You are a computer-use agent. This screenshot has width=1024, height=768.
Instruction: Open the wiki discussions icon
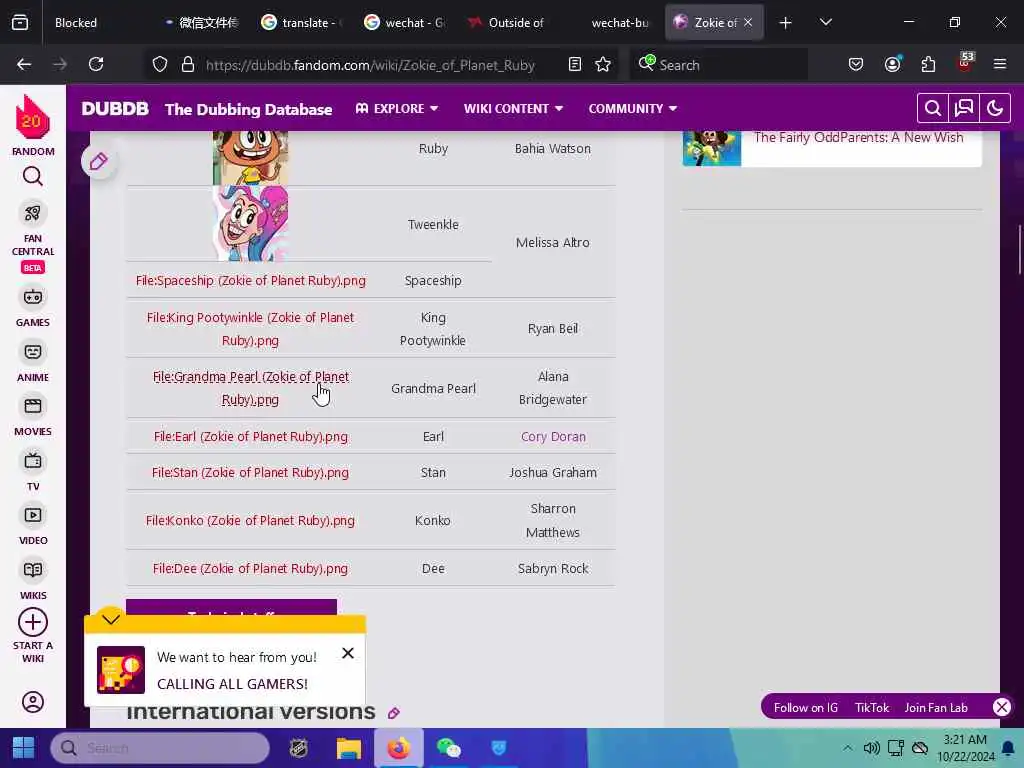[x=964, y=108]
